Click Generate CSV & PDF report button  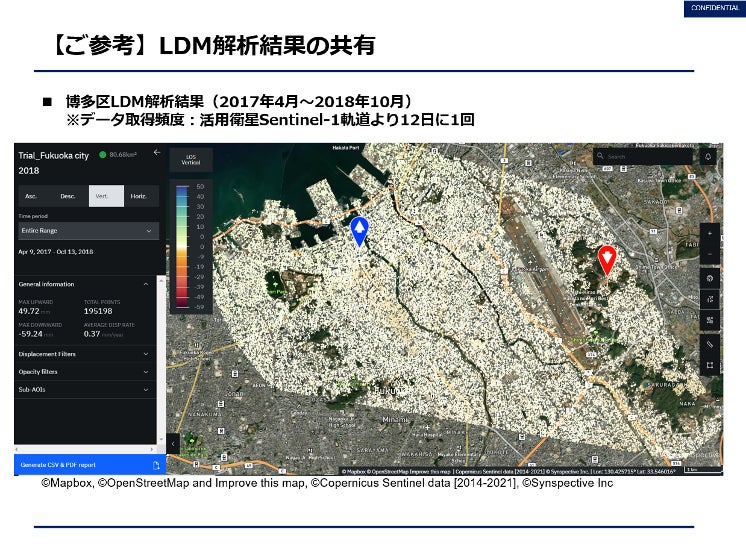[90, 465]
